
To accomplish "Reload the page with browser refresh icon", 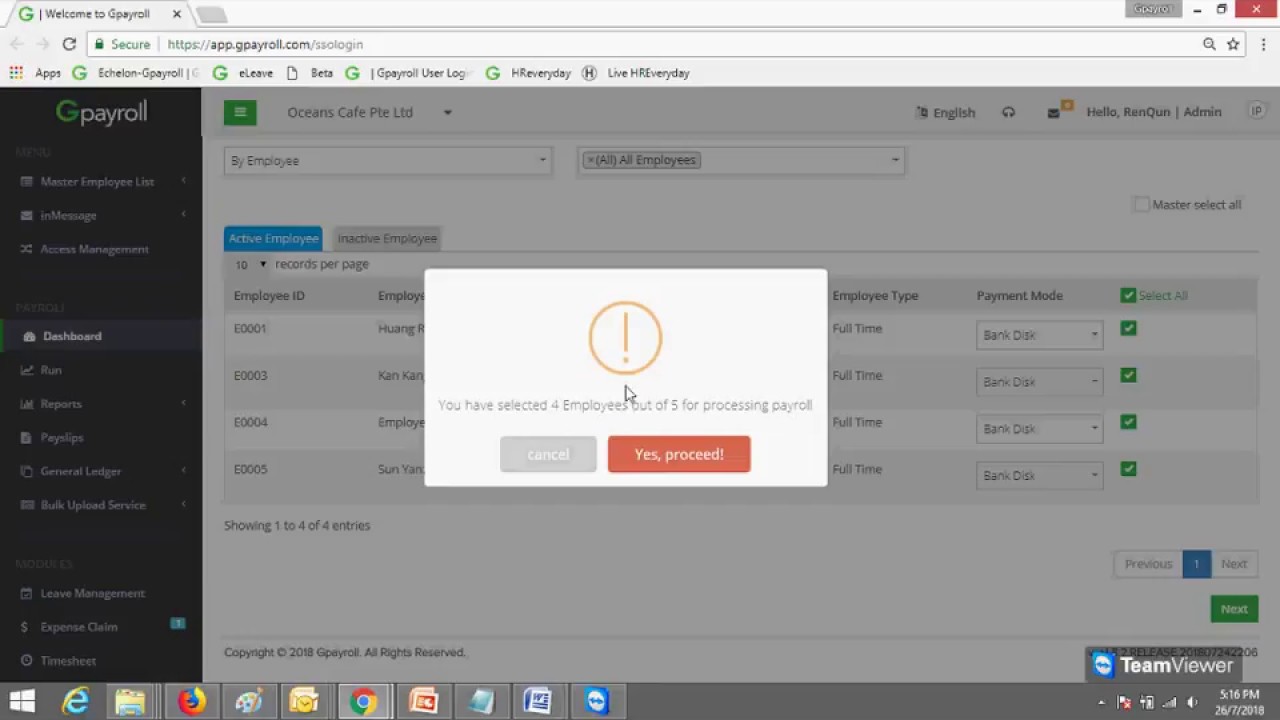I will click(69, 44).
